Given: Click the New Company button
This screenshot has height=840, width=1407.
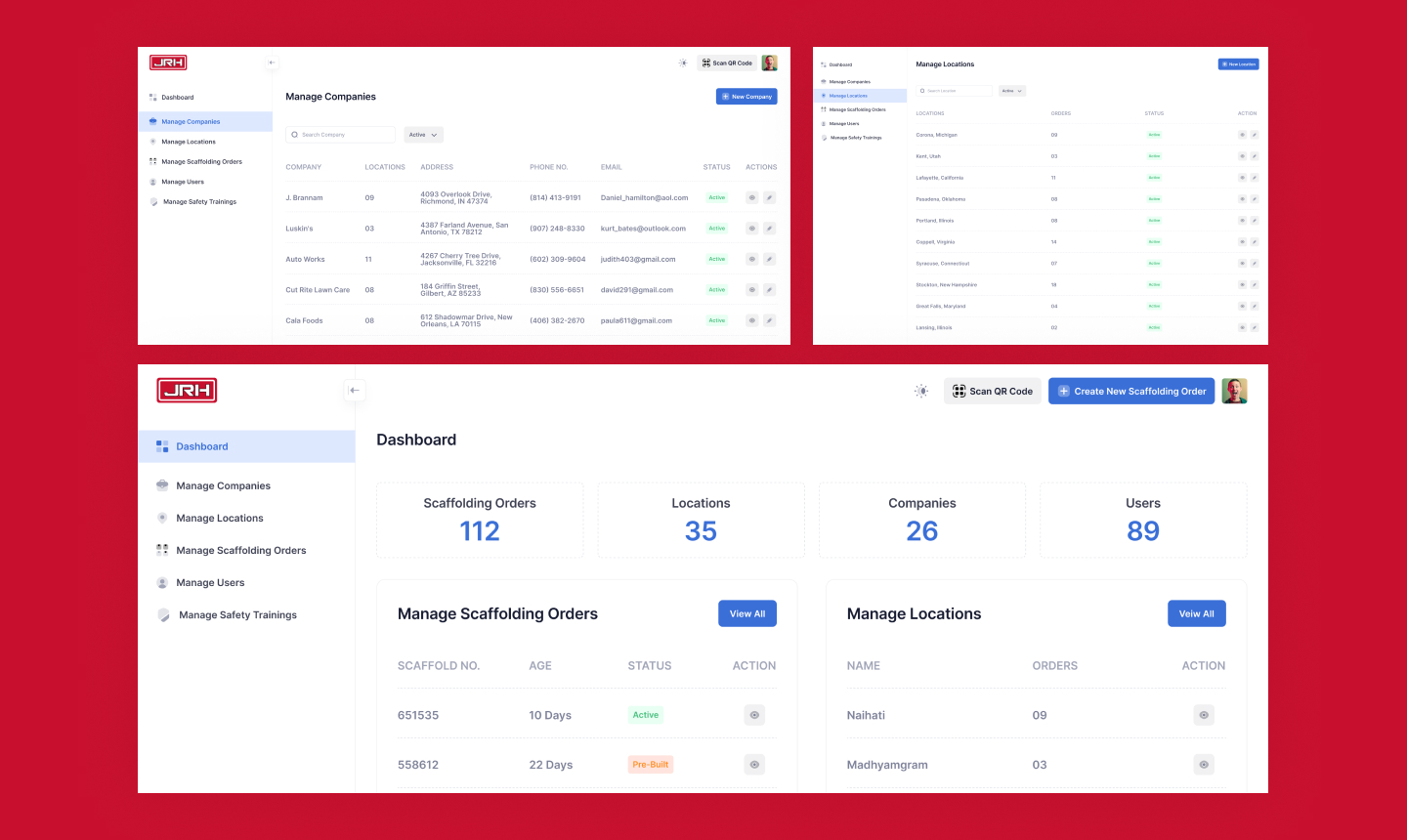Looking at the screenshot, I should click(746, 97).
